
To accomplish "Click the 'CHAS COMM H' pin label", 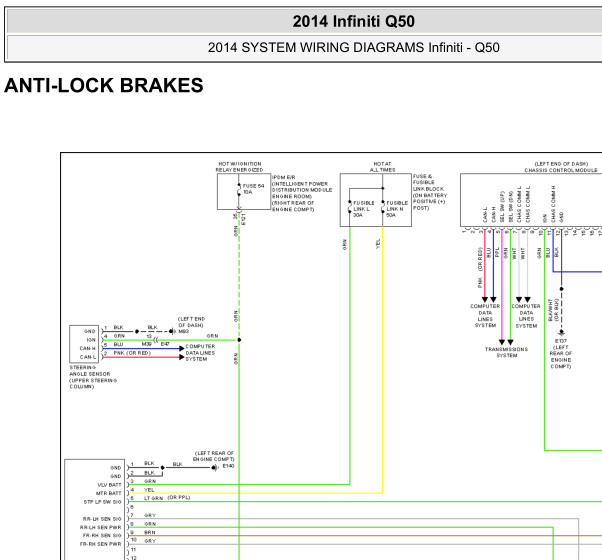I will [x=553, y=204].
